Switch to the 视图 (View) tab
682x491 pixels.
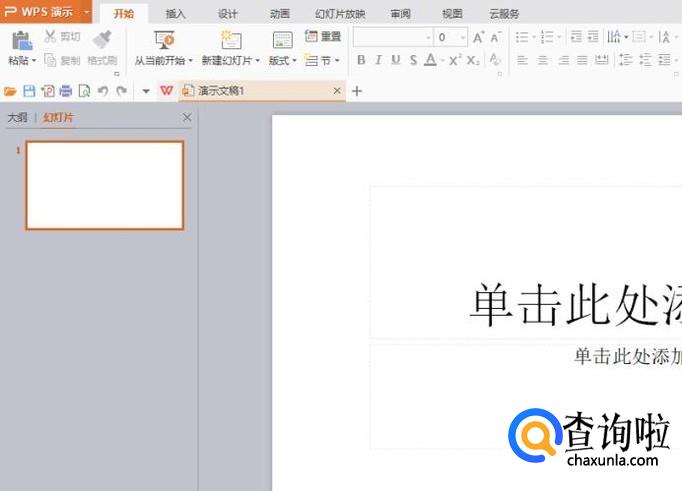(452, 14)
